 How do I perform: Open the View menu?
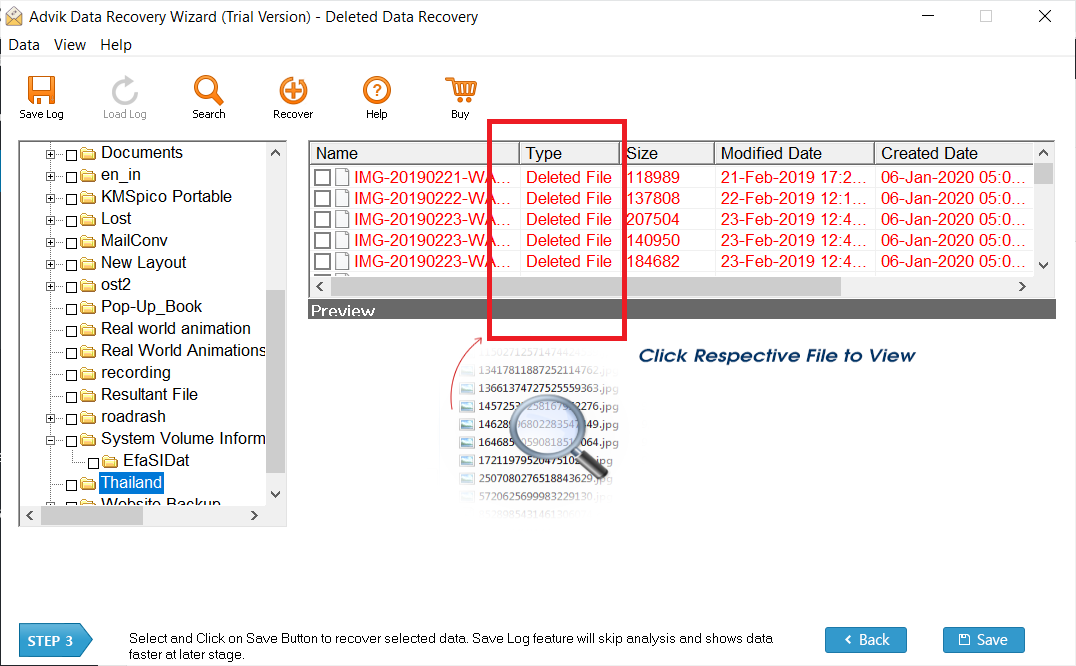(69, 44)
